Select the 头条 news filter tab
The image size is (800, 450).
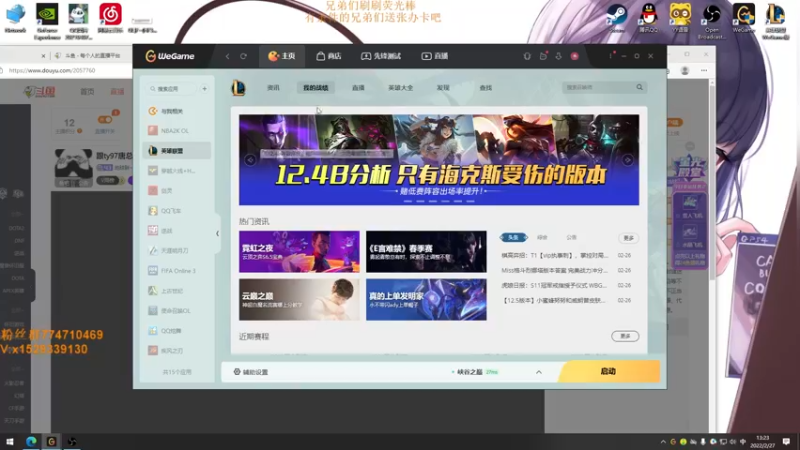tap(513, 237)
